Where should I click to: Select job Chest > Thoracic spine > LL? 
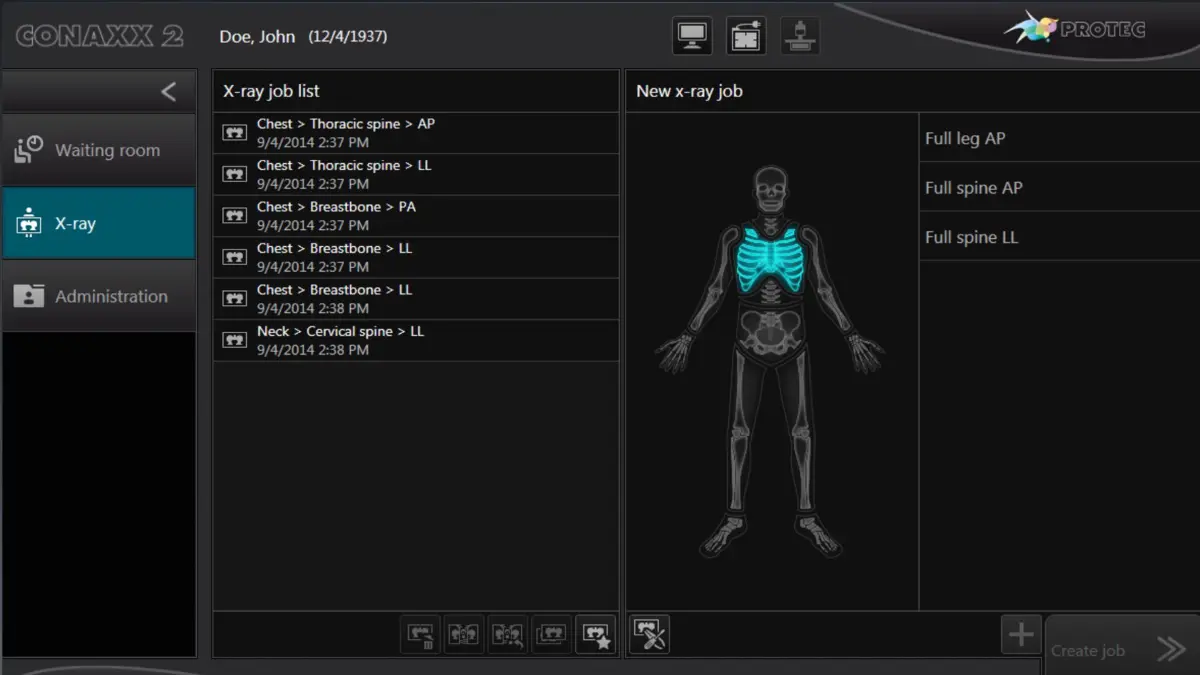(416, 174)
